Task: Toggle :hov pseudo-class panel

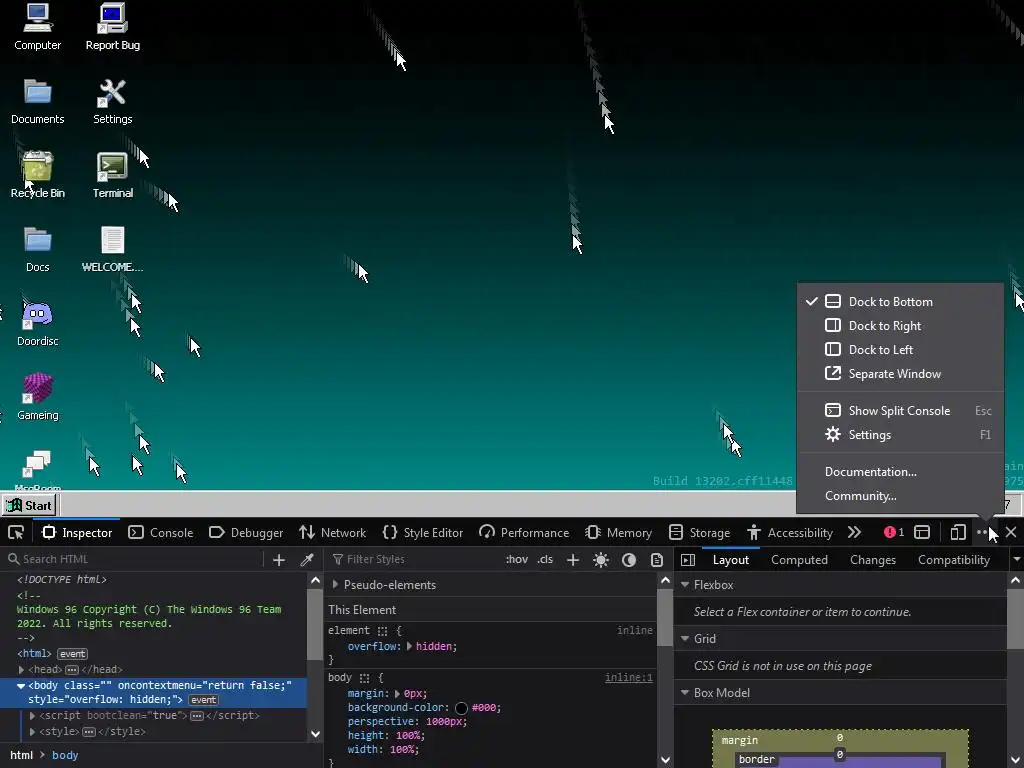Action: click(517, 559)
